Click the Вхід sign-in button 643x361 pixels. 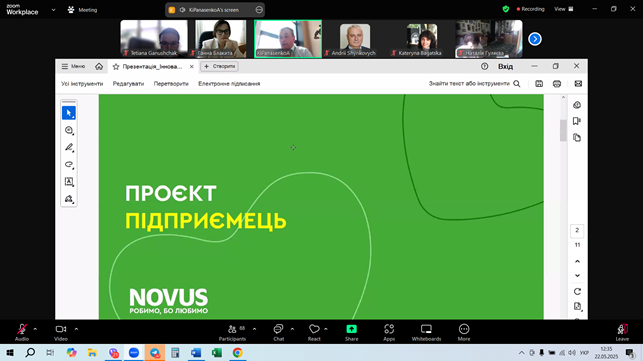coord(505,66)
